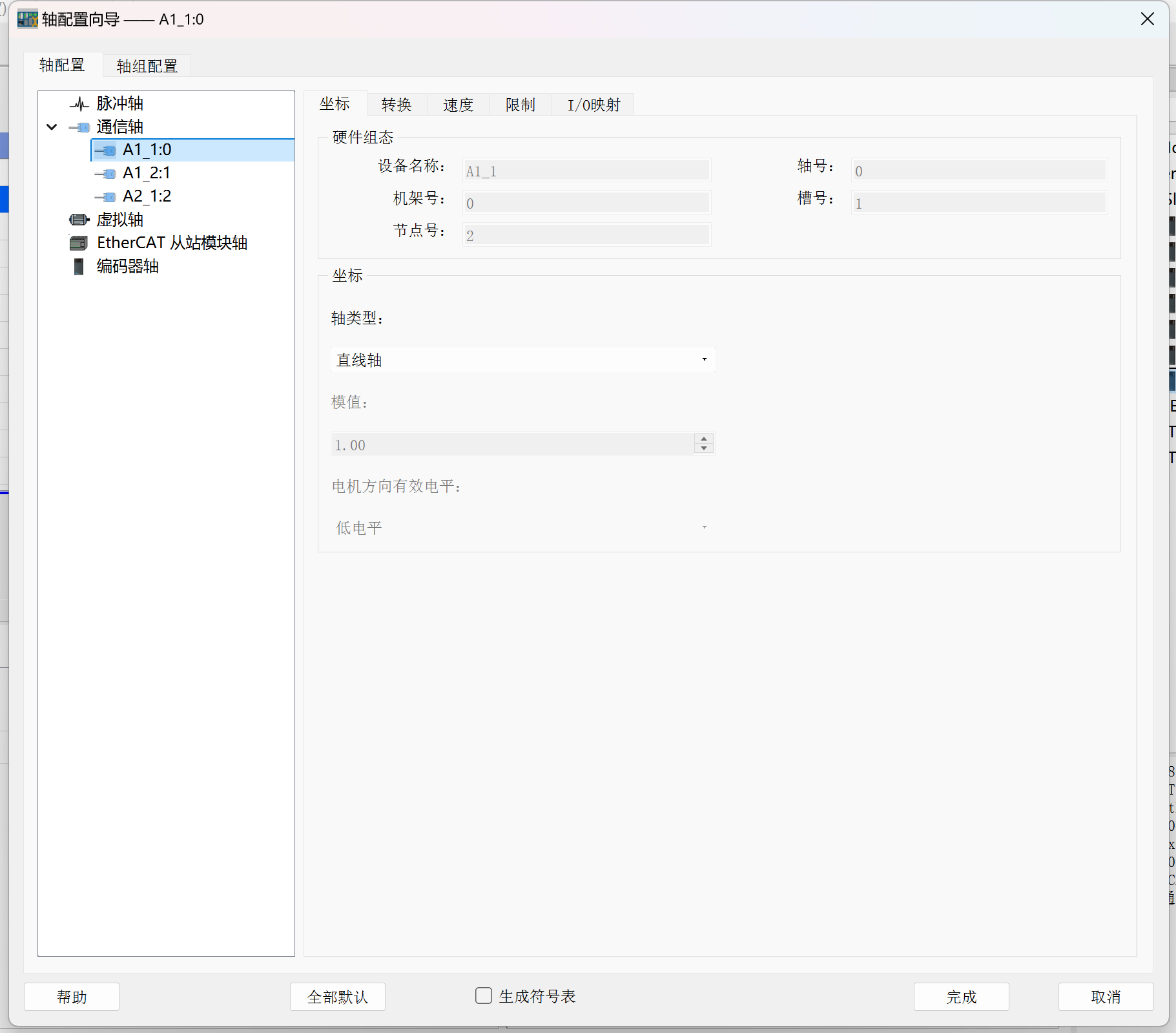Decrease 模值 with the down spinner arrow

(704, 448)
